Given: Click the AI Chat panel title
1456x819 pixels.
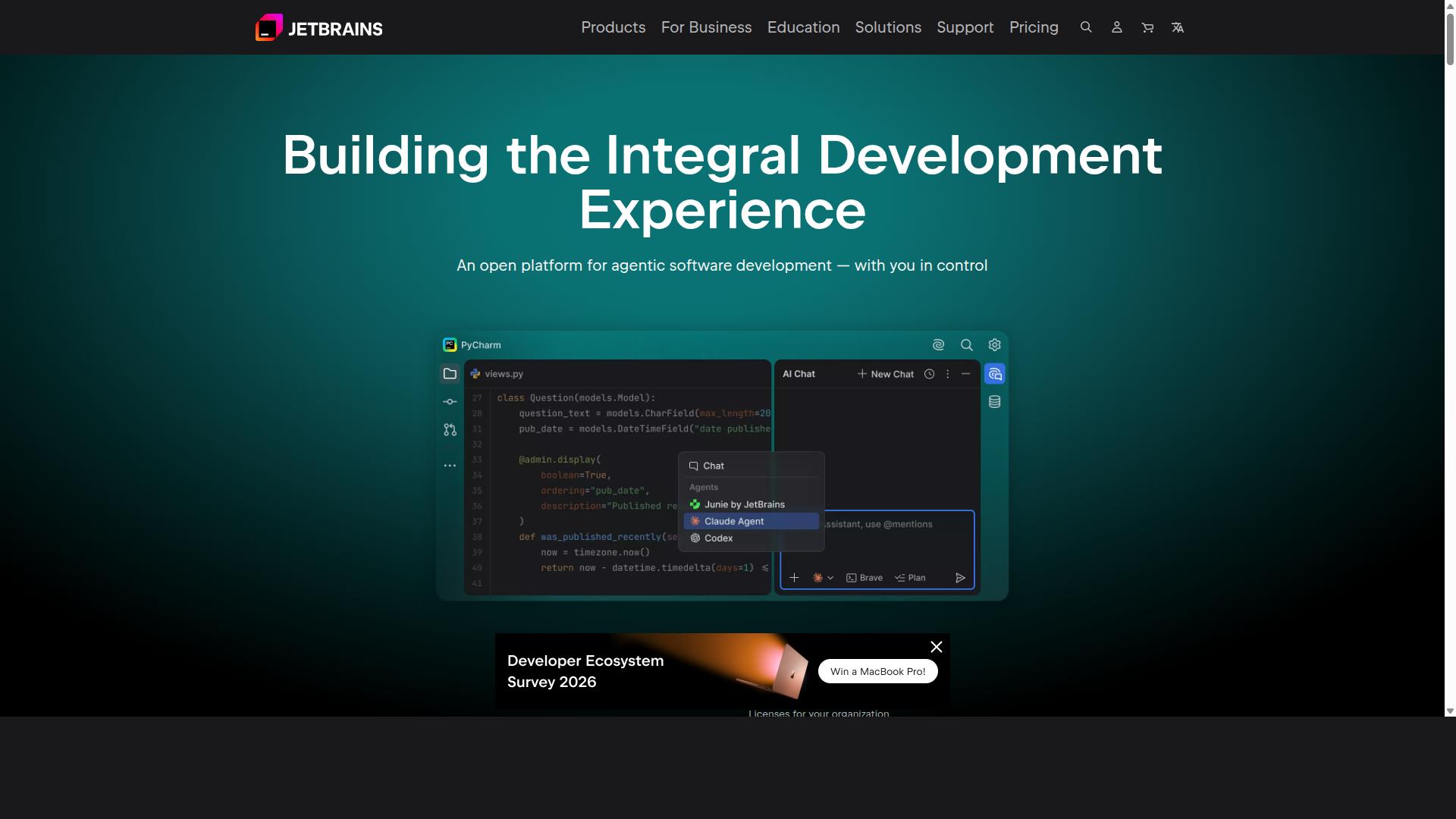Looking at the screenshot, I should (x=799, y=374).
